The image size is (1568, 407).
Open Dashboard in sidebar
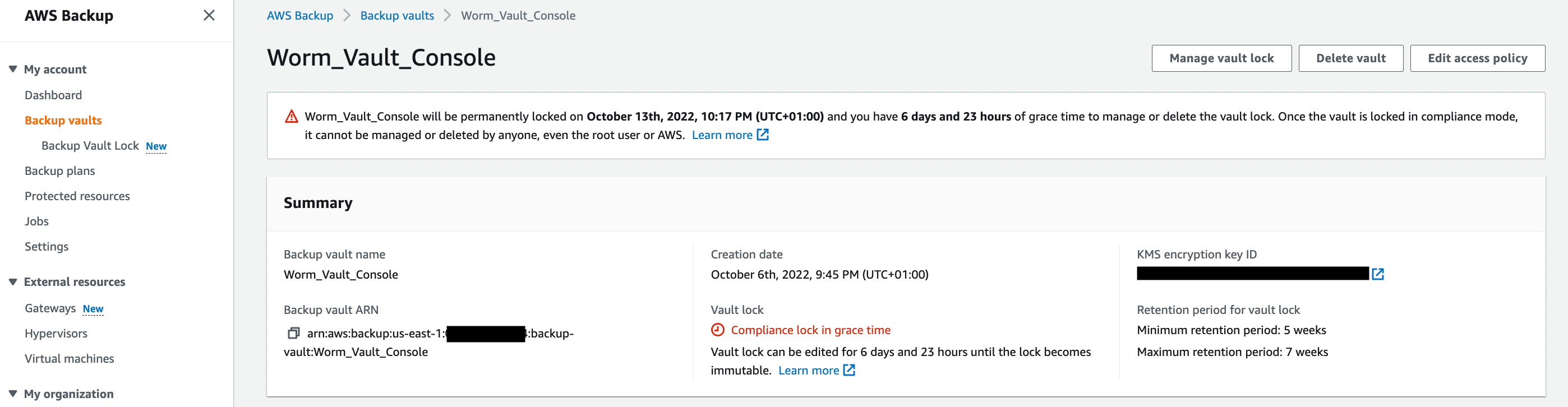coord(53,95)
